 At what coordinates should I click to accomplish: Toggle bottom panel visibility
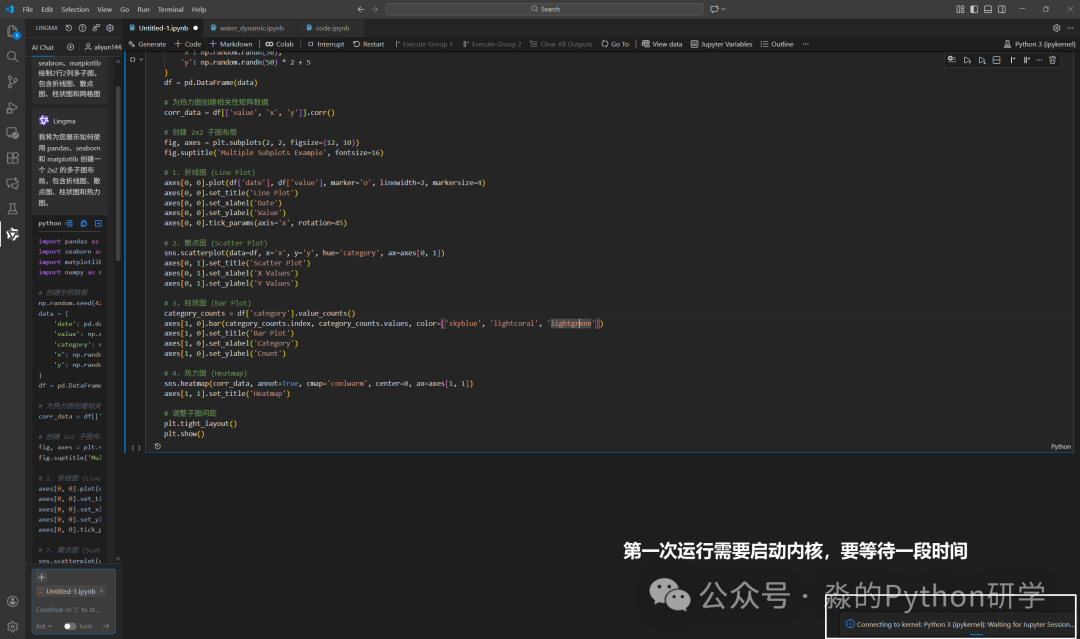coord(988,9)
